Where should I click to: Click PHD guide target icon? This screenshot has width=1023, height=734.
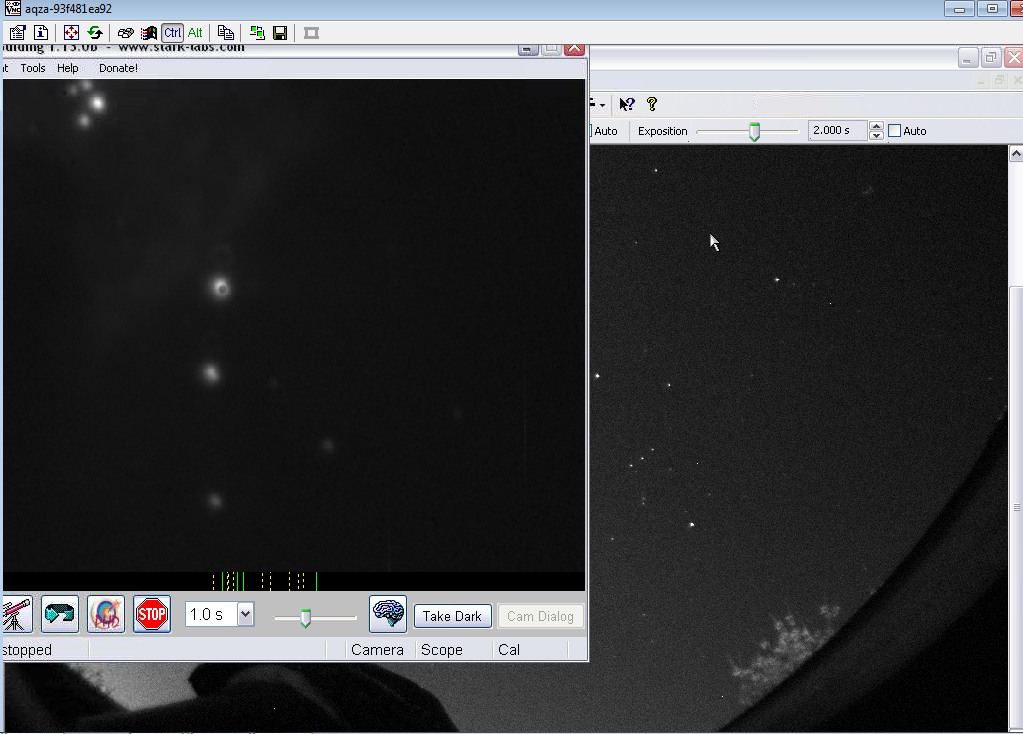(x=106, y=614)
